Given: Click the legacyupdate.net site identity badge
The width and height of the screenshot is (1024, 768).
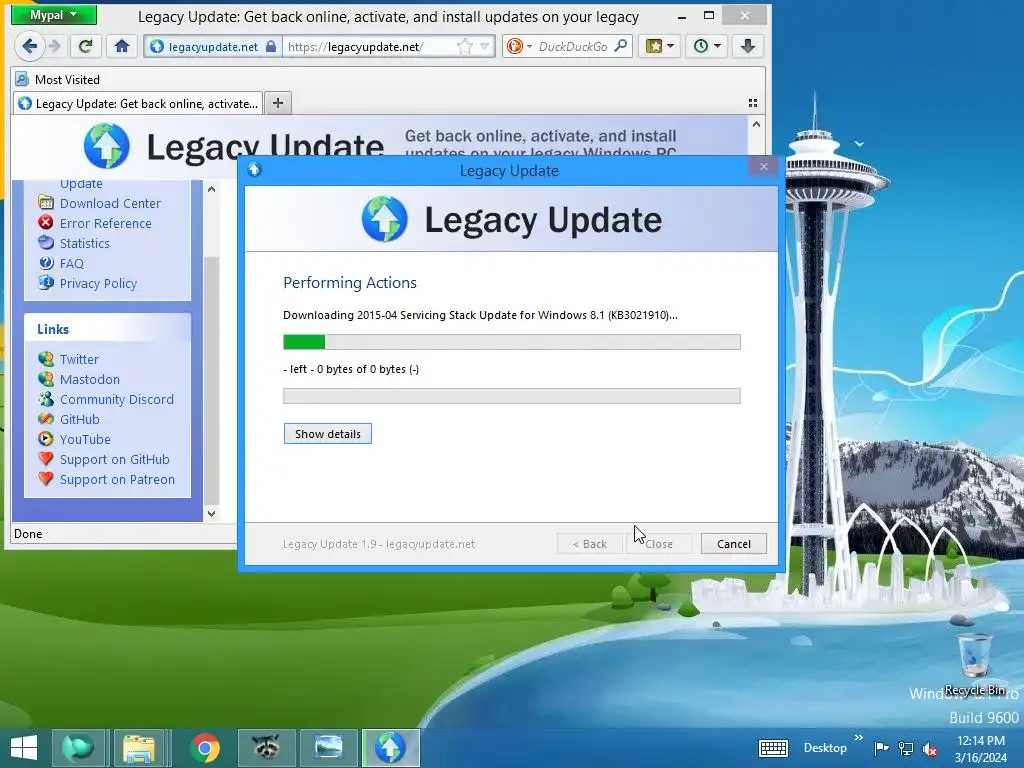Looking at the screenshot, I should point(213,46).
